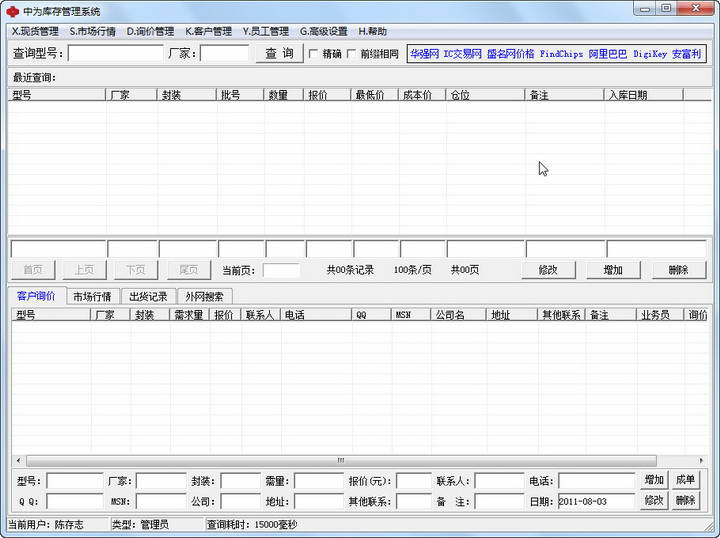This screenshot has width=720, height=538.
Task: Click the right arrow of the horizontal scrollbar
Action: pyautogui.click(x=702, y=460)
